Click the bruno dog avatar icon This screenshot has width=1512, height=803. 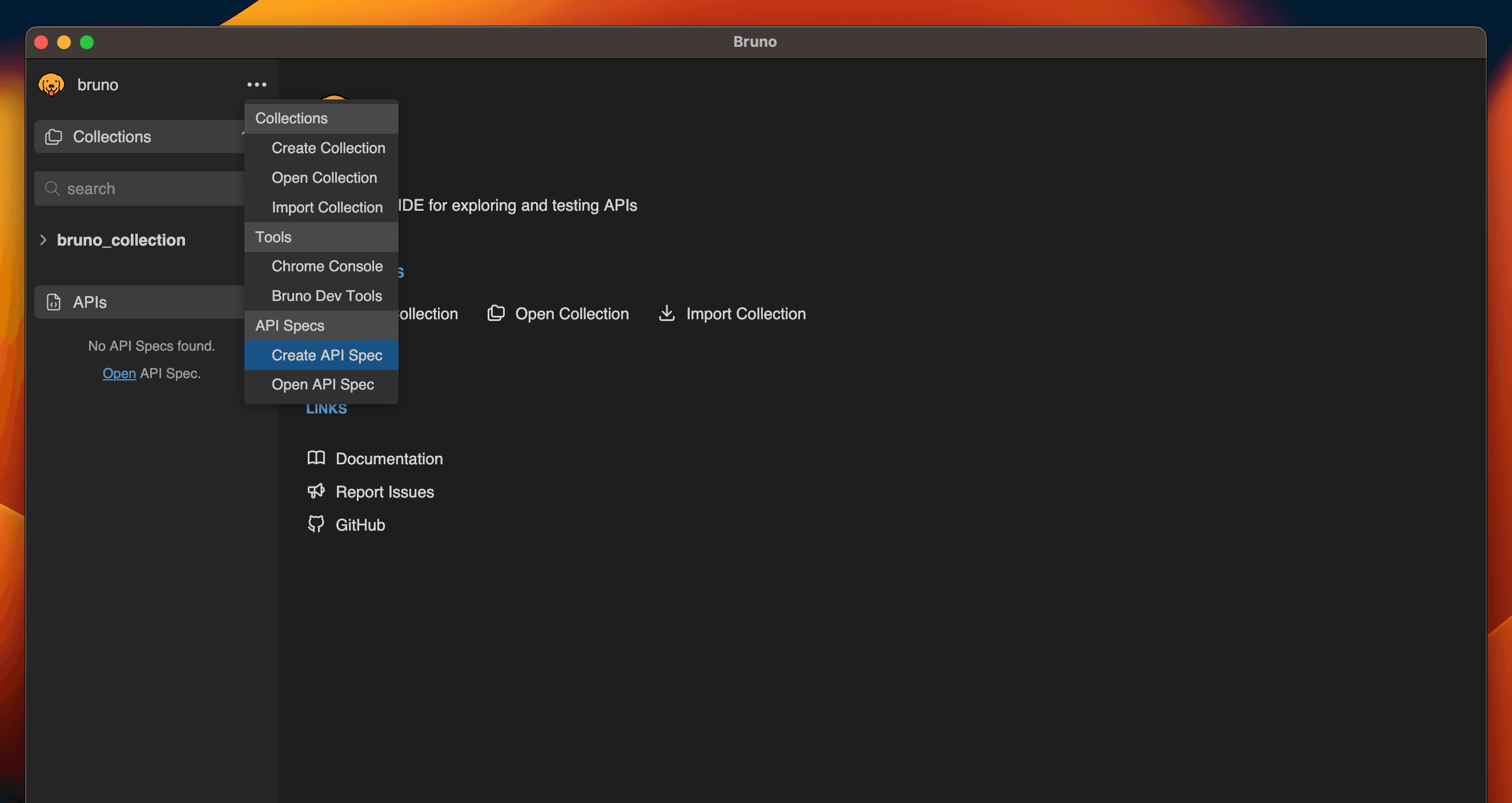(x=51, y=84)
